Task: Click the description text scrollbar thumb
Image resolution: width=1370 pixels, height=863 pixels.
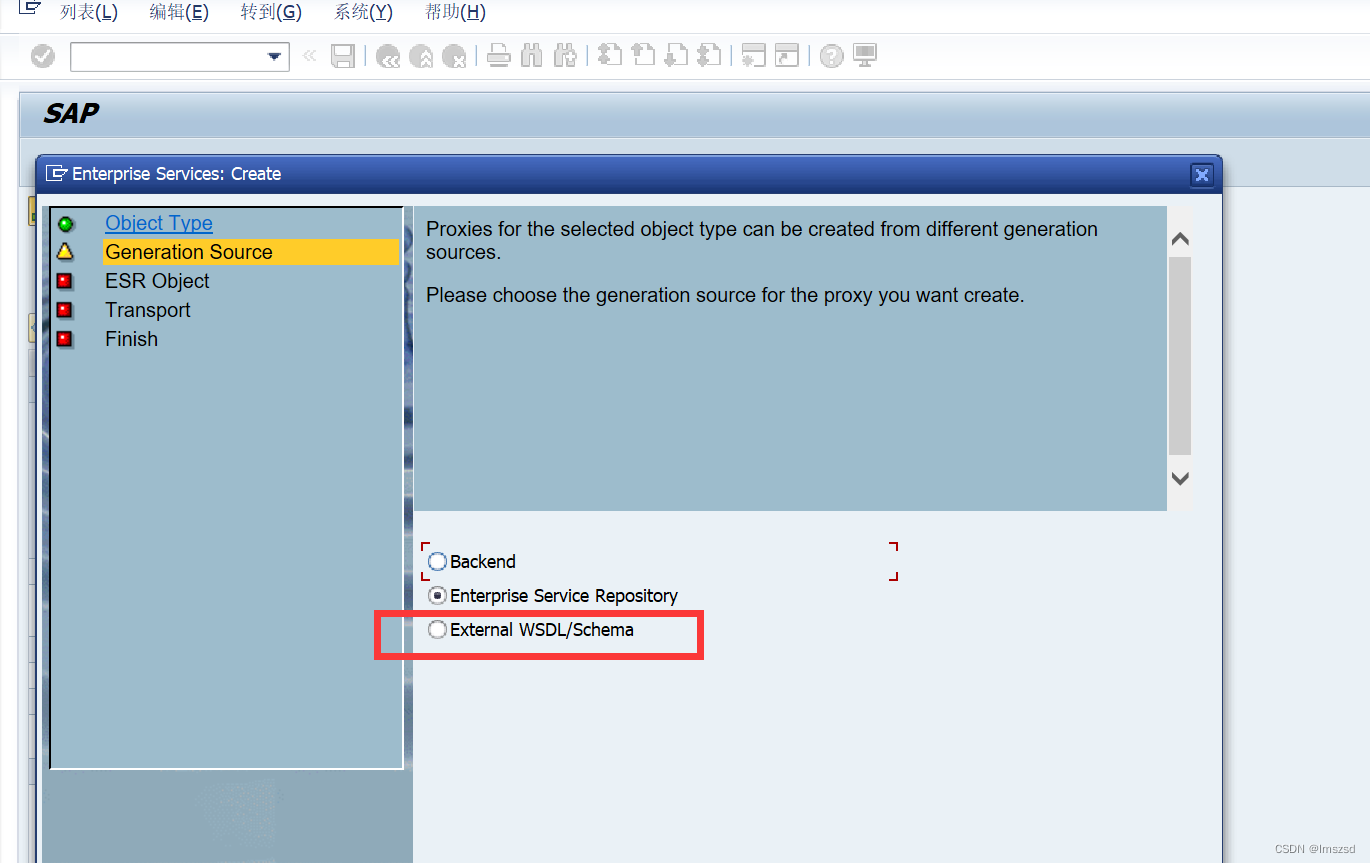Action: click(1180, 356)
